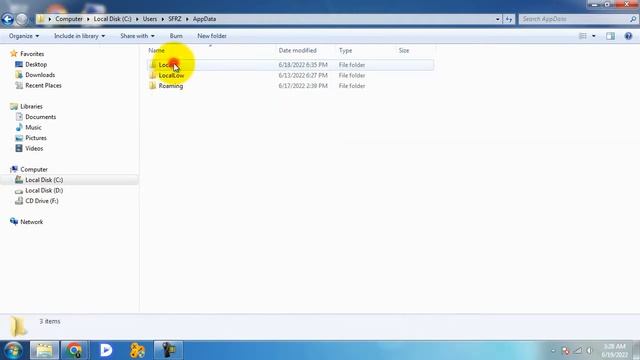
Task: Go back with the Back arrow button
Action: click(7, 19)
